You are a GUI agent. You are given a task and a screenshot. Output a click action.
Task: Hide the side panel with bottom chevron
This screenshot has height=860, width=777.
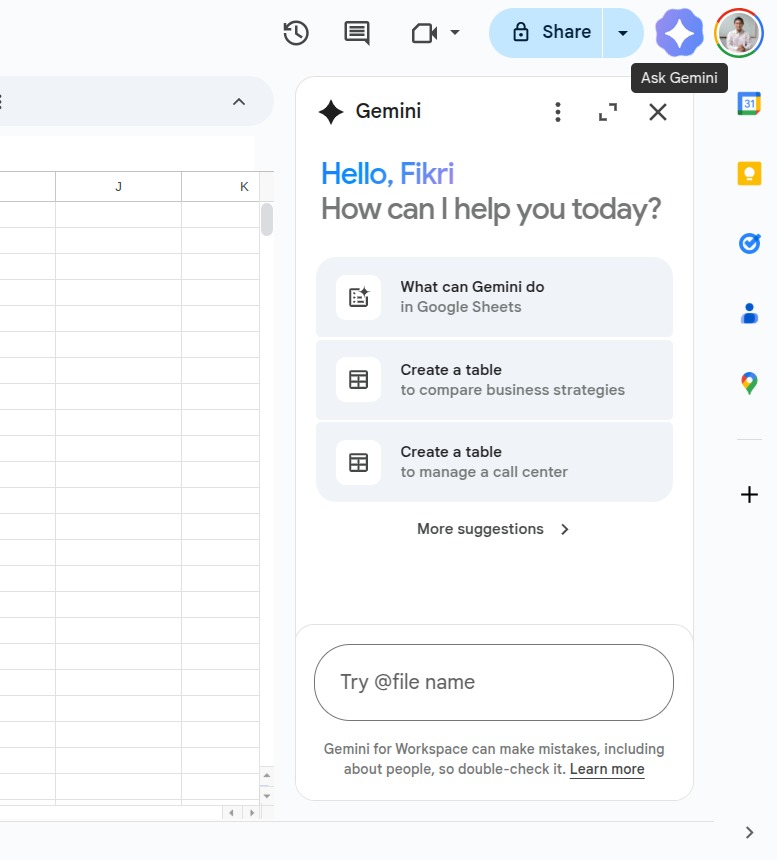click(x=750, y=832)
